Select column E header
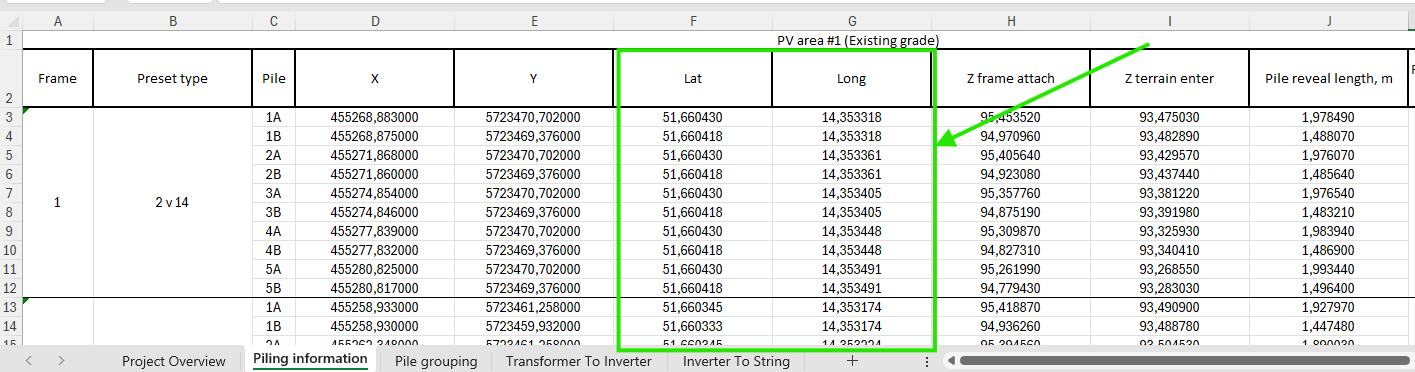Viewport: 1415px width, 372px height. (x=534, y=21)
